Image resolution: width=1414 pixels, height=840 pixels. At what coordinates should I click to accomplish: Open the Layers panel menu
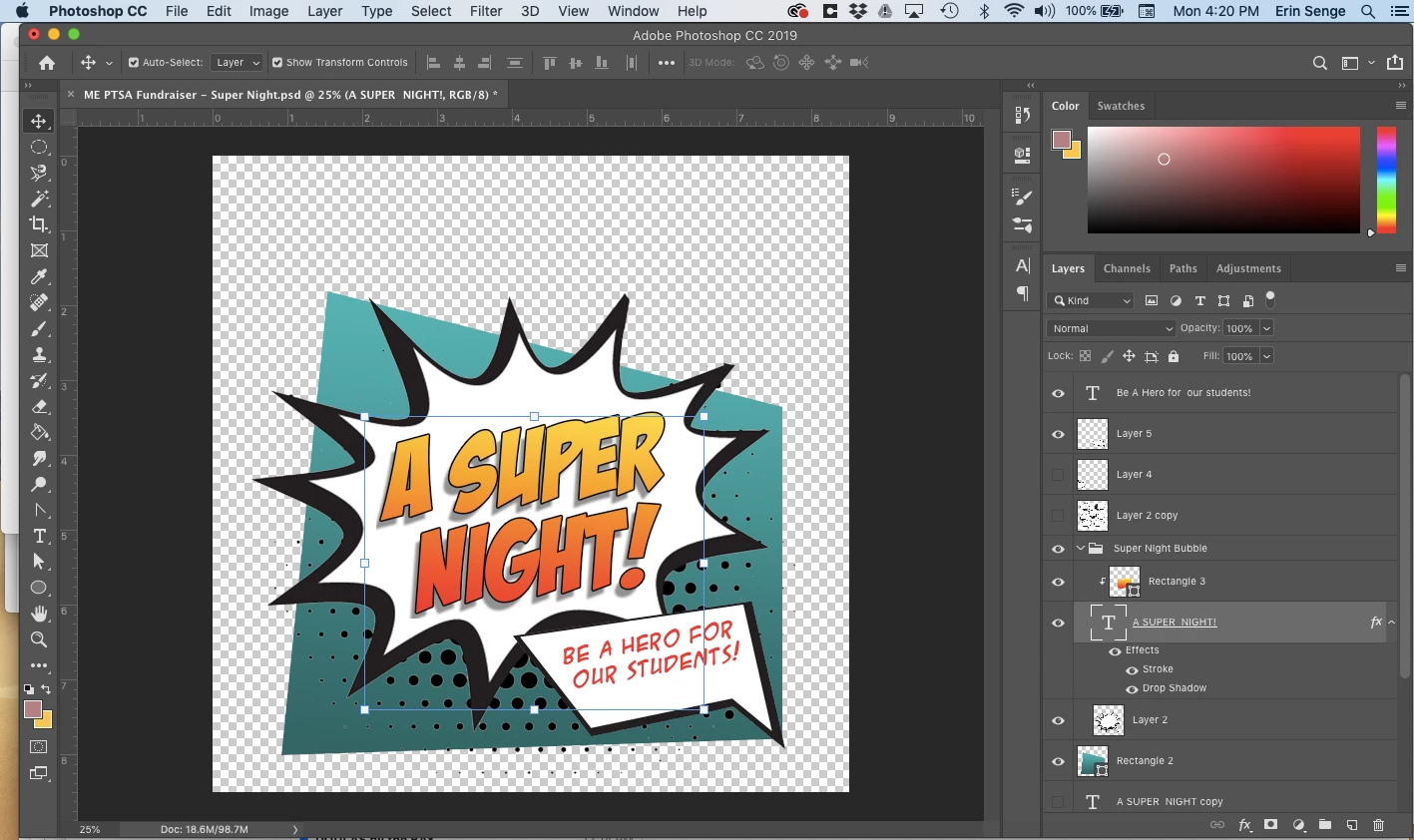coord(1400,268)
